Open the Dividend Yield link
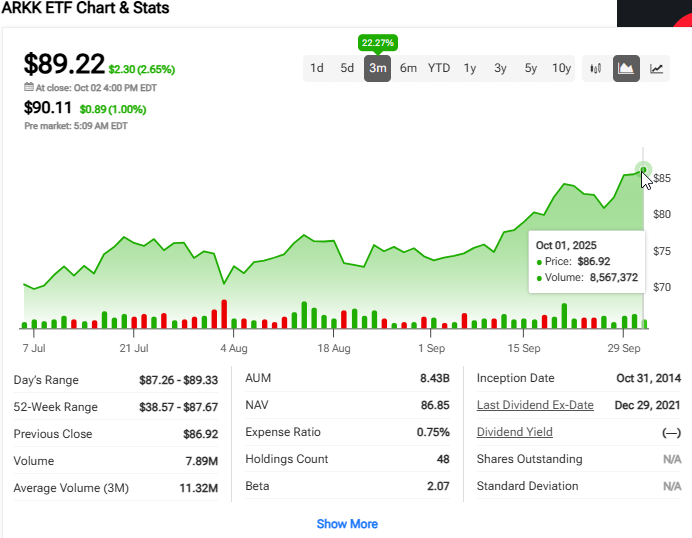The width and height of the screenshot is (692, 538). click(x=514, y=432)
